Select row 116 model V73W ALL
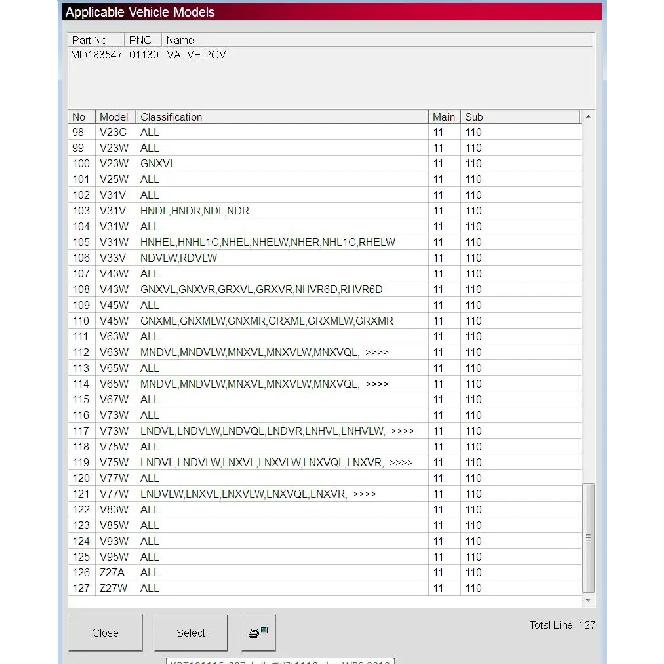 (x=325, y=415)
